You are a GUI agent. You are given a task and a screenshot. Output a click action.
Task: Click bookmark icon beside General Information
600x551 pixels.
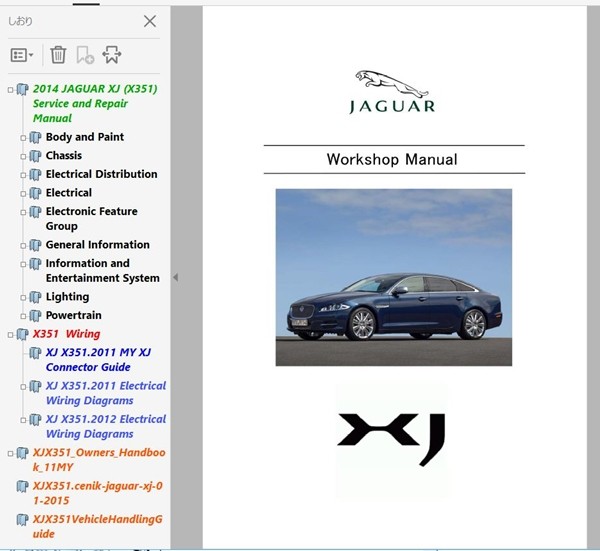(35, 245)
